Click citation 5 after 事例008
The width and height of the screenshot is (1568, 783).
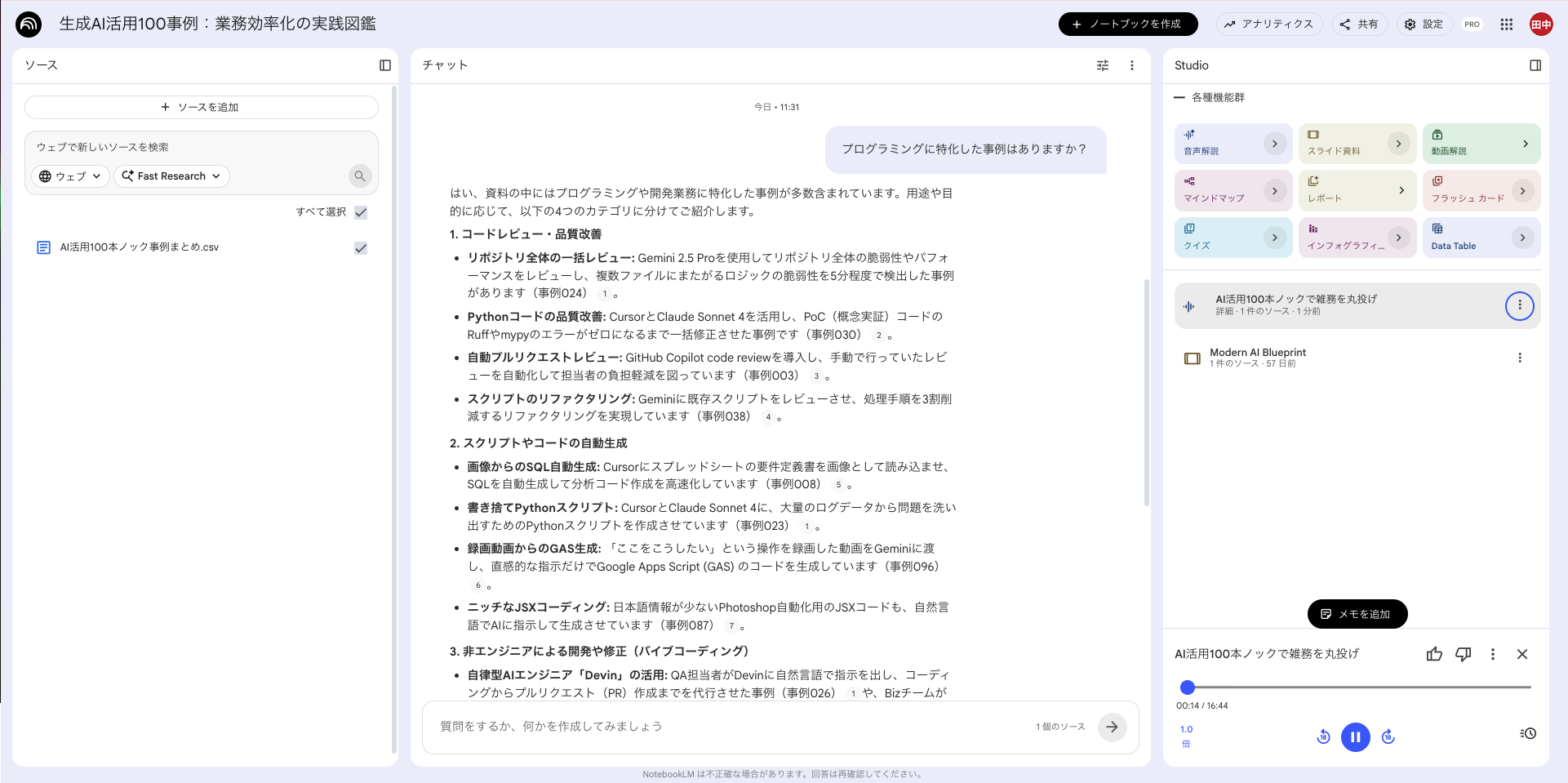pyautogui.click(x=838, y=485)
